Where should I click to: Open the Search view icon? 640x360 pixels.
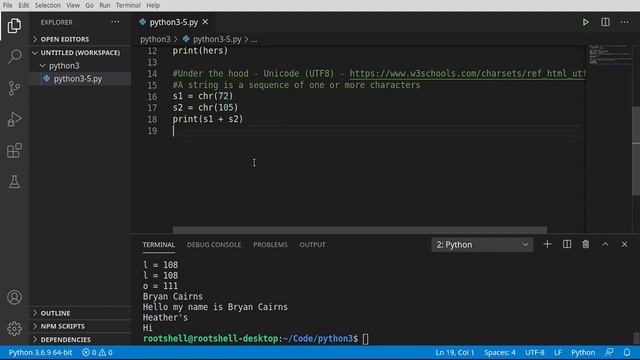[x=14, y=56]
